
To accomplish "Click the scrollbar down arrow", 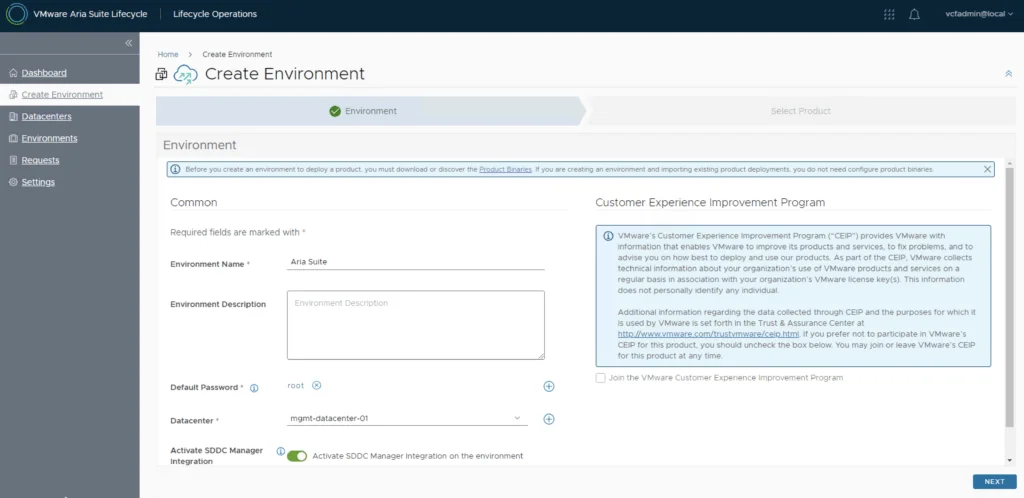I will click(1011, 460).
